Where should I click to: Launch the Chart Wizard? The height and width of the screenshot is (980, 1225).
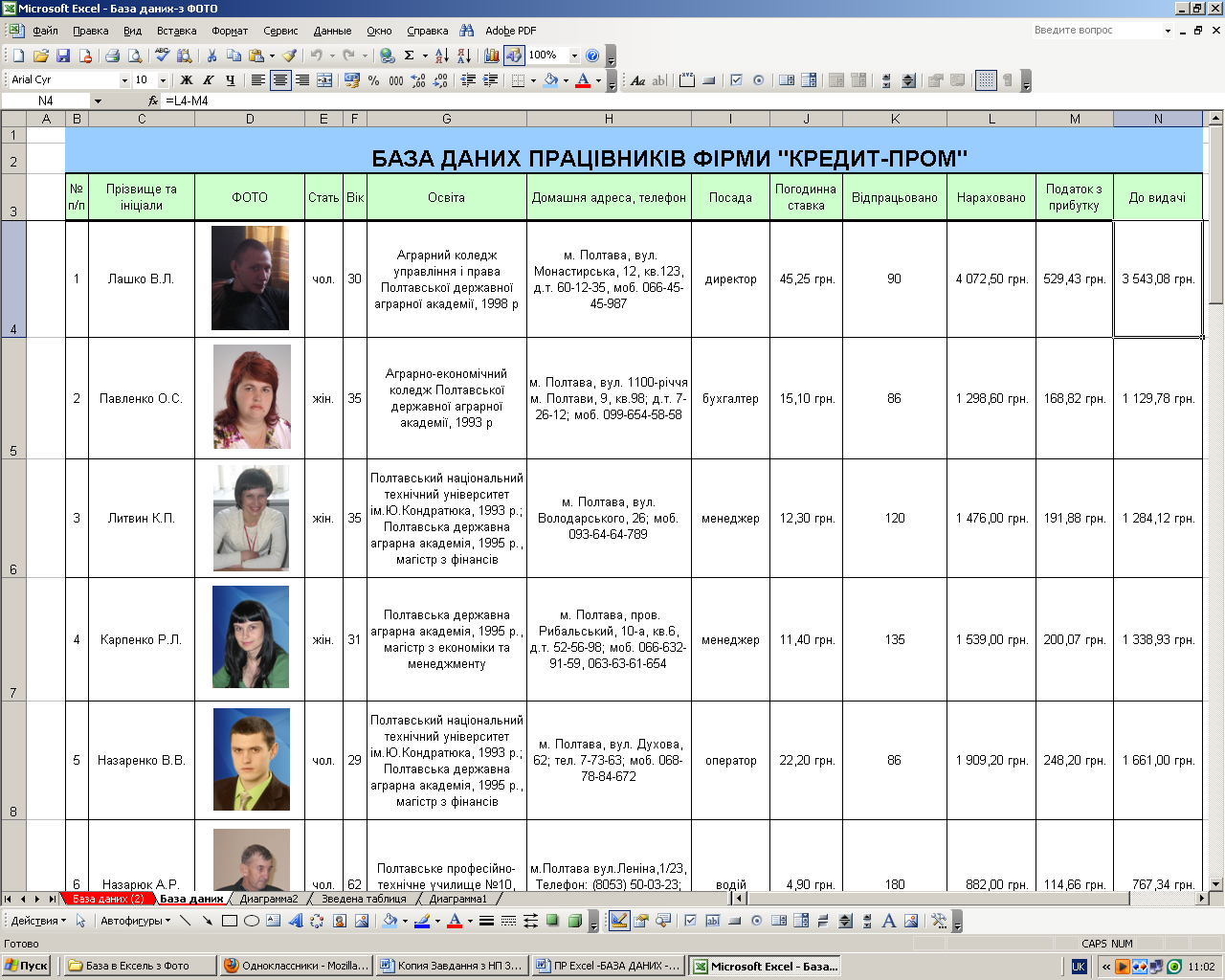click(x=491, y=56)
